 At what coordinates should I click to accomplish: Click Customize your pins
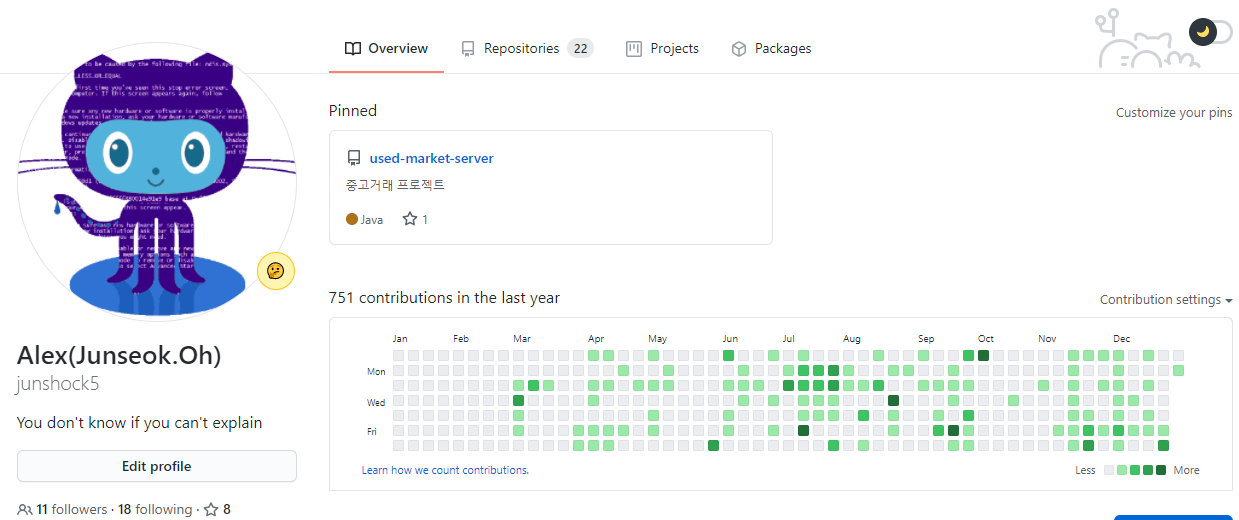(1174, 112)
